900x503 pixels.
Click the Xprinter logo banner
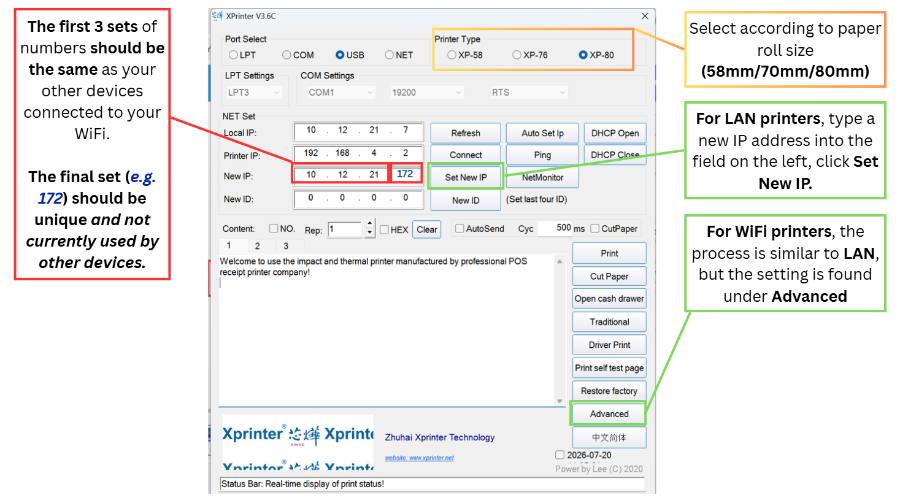pos(298,443)
